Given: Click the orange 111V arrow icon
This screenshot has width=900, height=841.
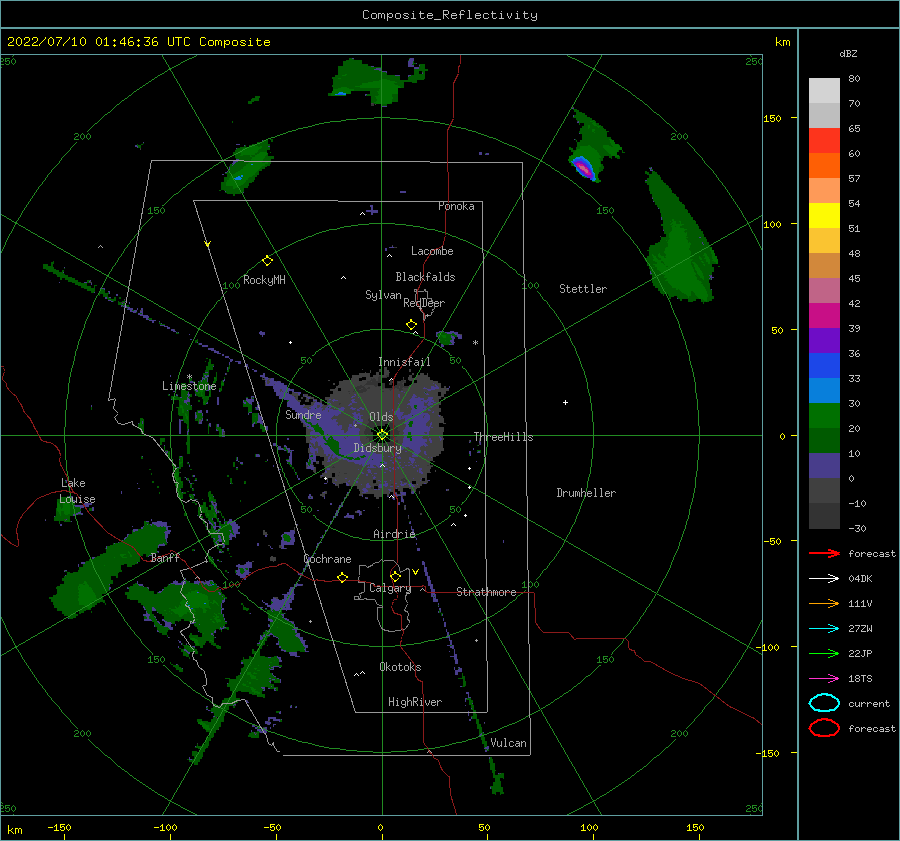Looking at the screenshot, I should (x=824, y=603).
